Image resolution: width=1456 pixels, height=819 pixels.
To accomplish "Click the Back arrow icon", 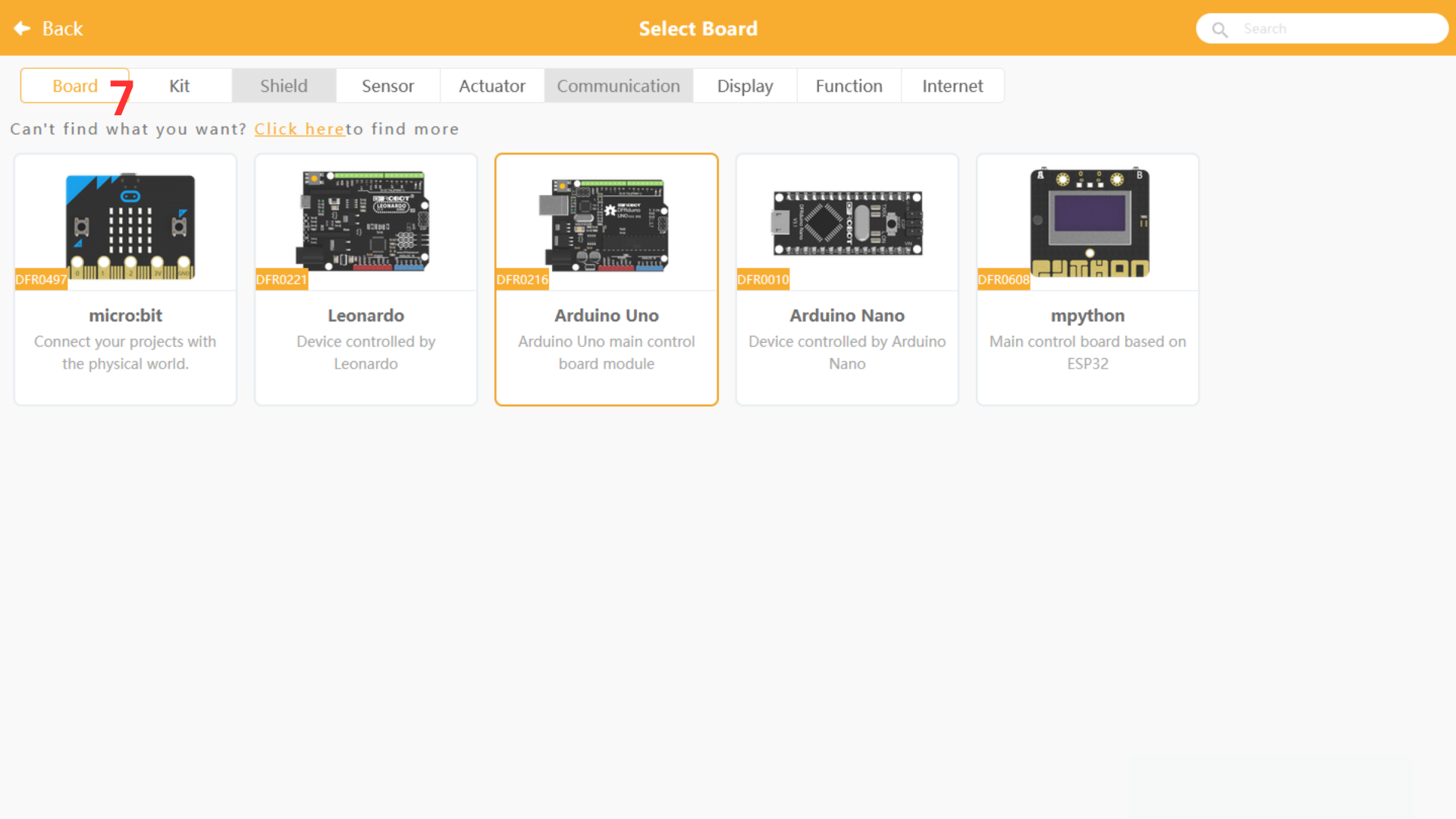I will 22,29.
